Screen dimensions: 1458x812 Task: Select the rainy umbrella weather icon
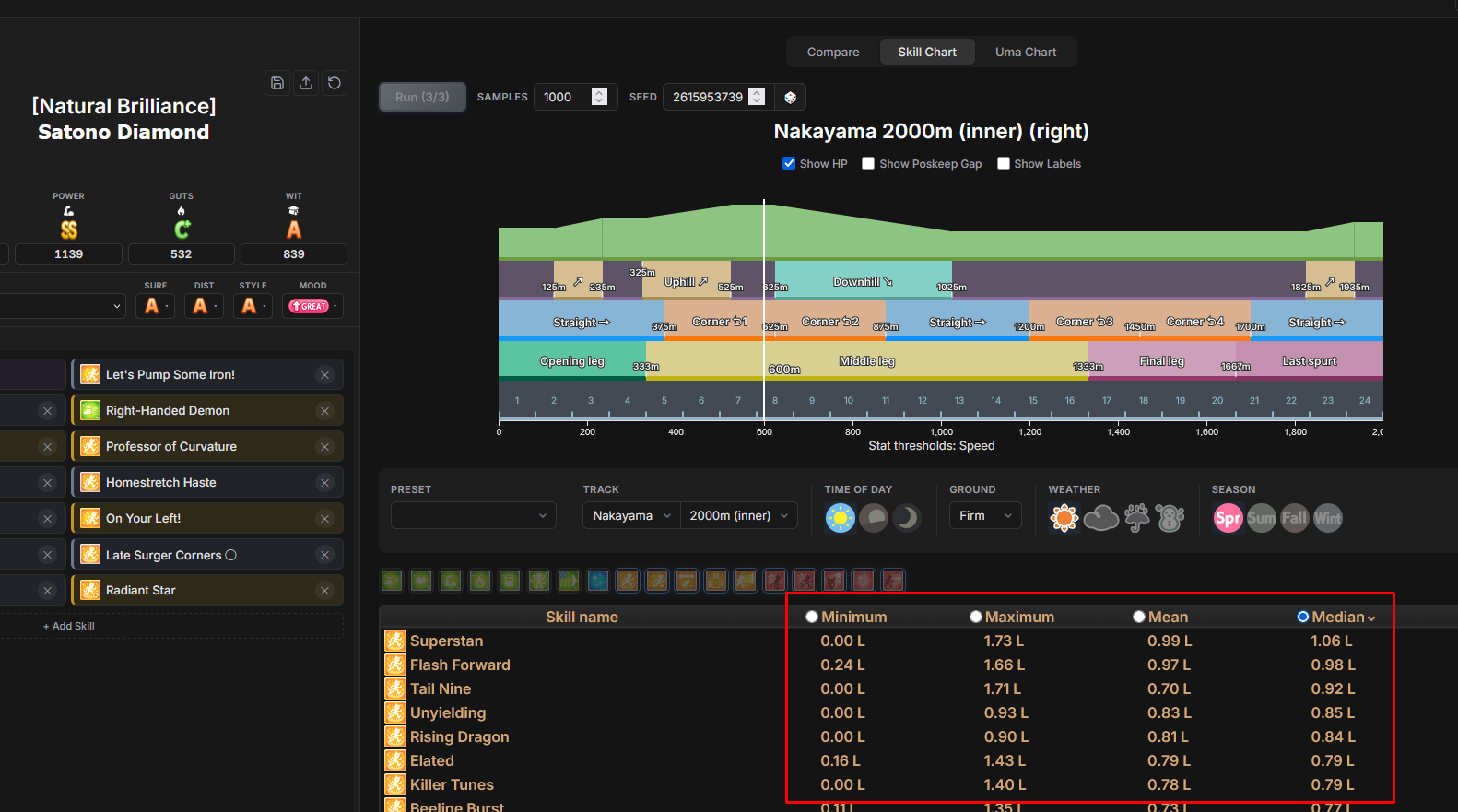[x=1137, y=518]
